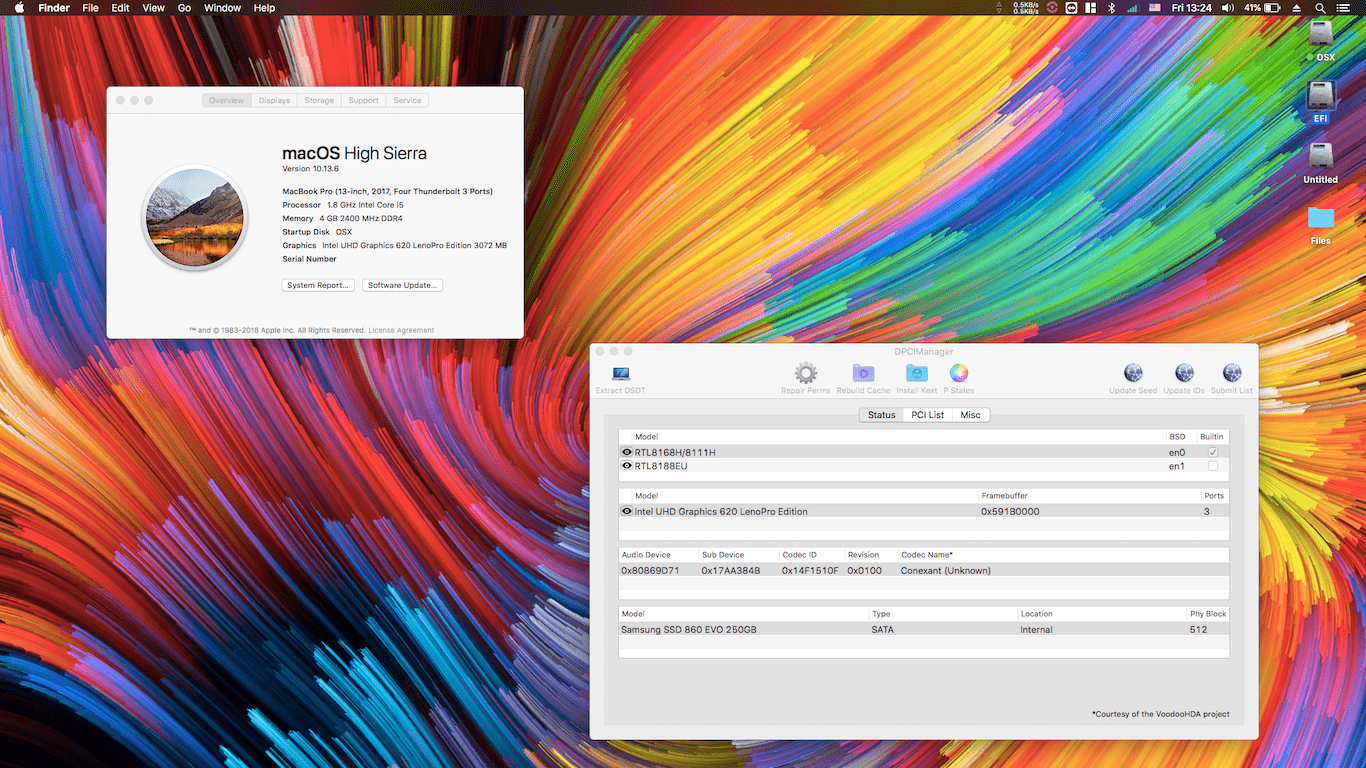This screenshot has width=1366, height=768.
Task: Click the Rebuild Cache folder icon
Action: (x=863, y=371)
